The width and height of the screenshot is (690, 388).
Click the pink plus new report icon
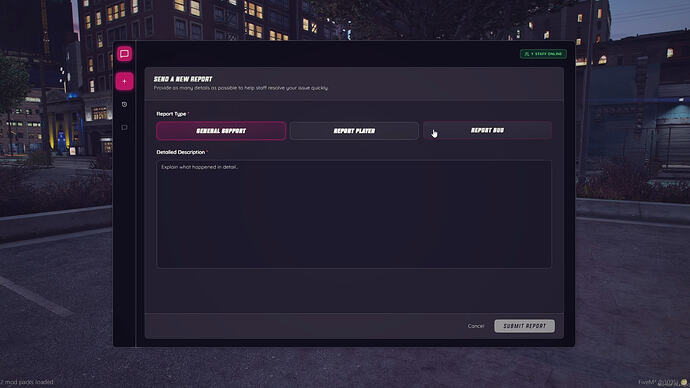click(125, 81)
